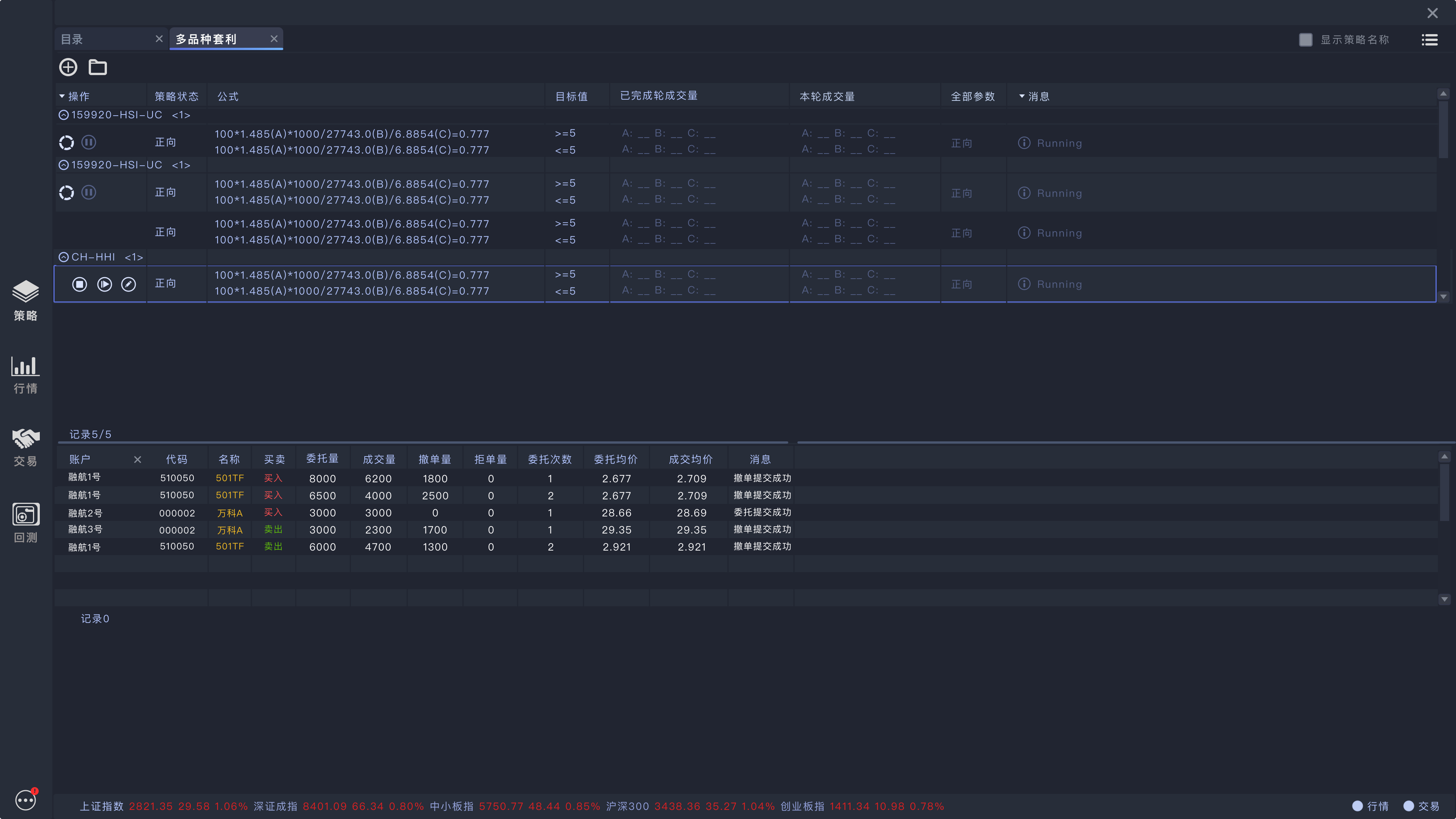
Task: Select 融航2号 万科A 买入 order row
Action: [746, 513]
